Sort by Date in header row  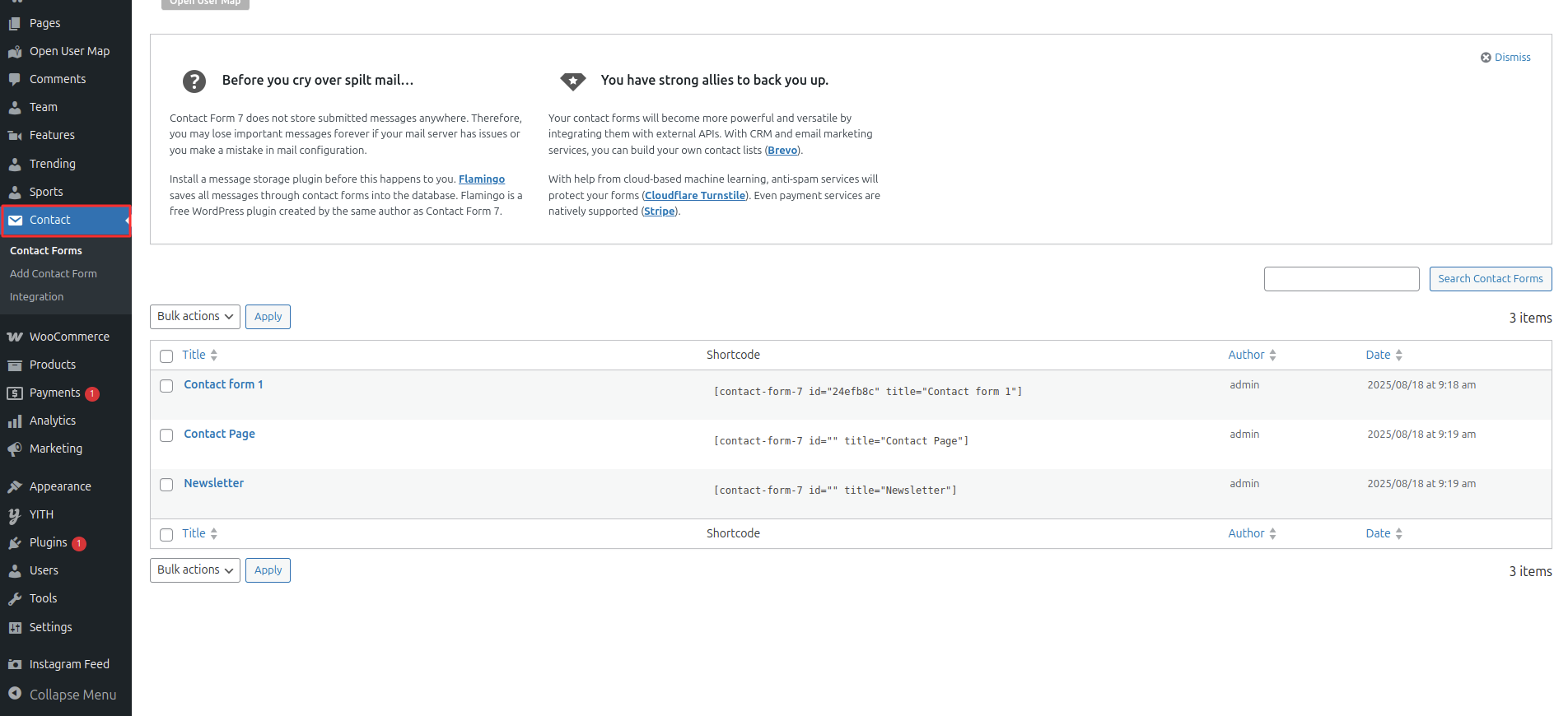point(1384,355)
